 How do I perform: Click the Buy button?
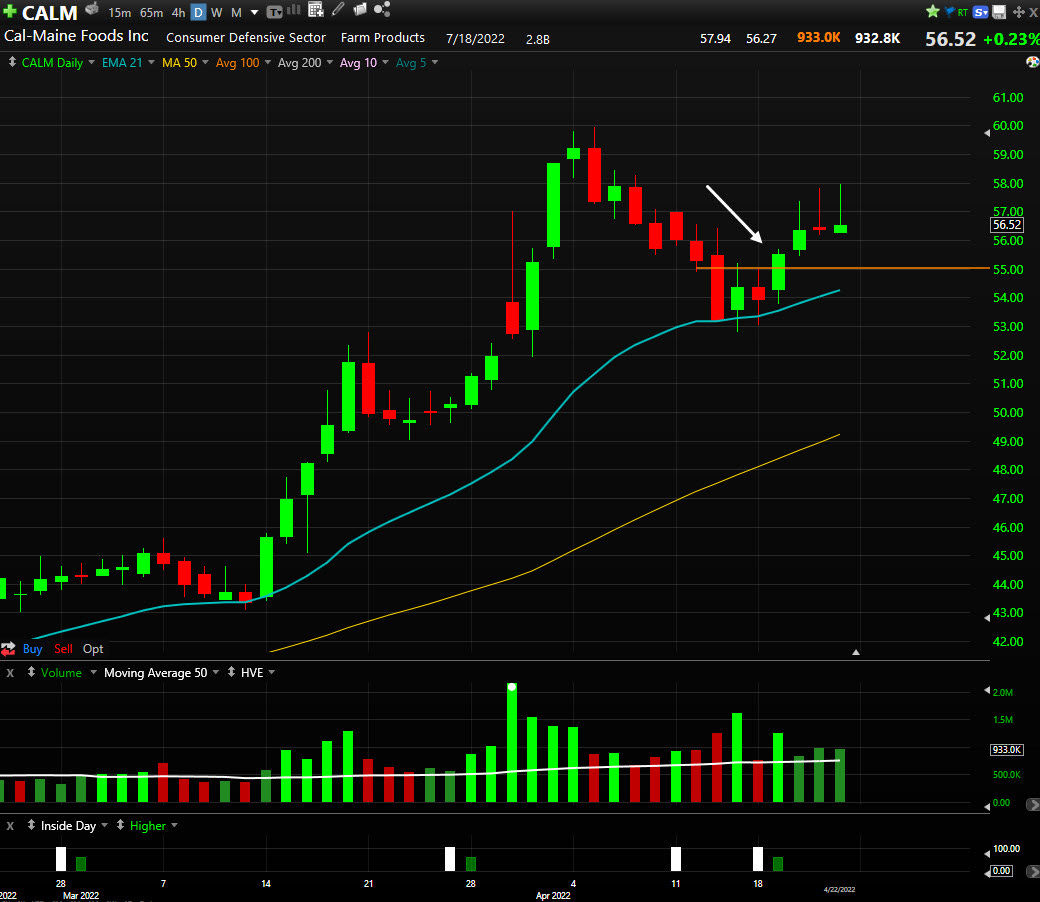[32, 649]
